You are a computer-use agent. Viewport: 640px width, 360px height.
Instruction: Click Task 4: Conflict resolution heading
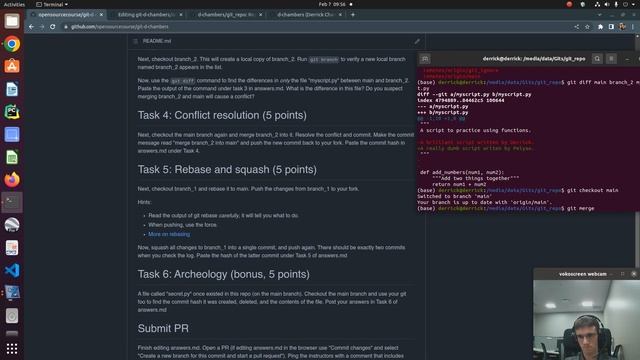tap(222, 115)
